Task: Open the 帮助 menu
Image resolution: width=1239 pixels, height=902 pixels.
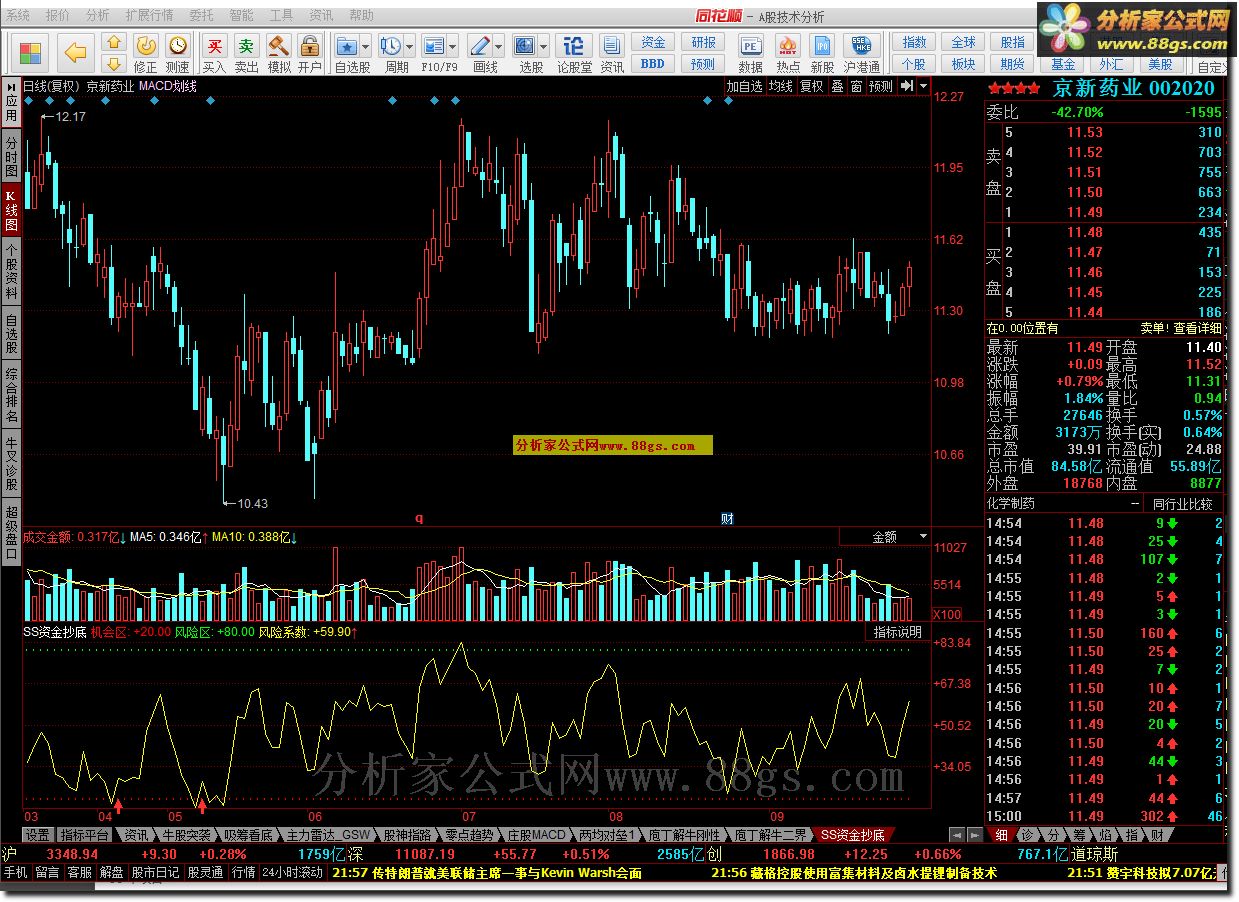Action: pos(361,16)
